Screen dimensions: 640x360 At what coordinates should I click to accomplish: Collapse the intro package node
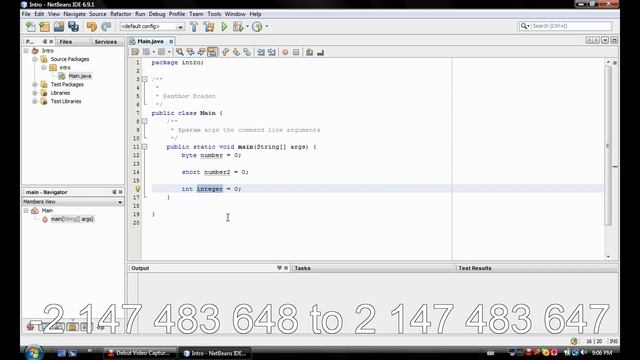coord(44,67)
